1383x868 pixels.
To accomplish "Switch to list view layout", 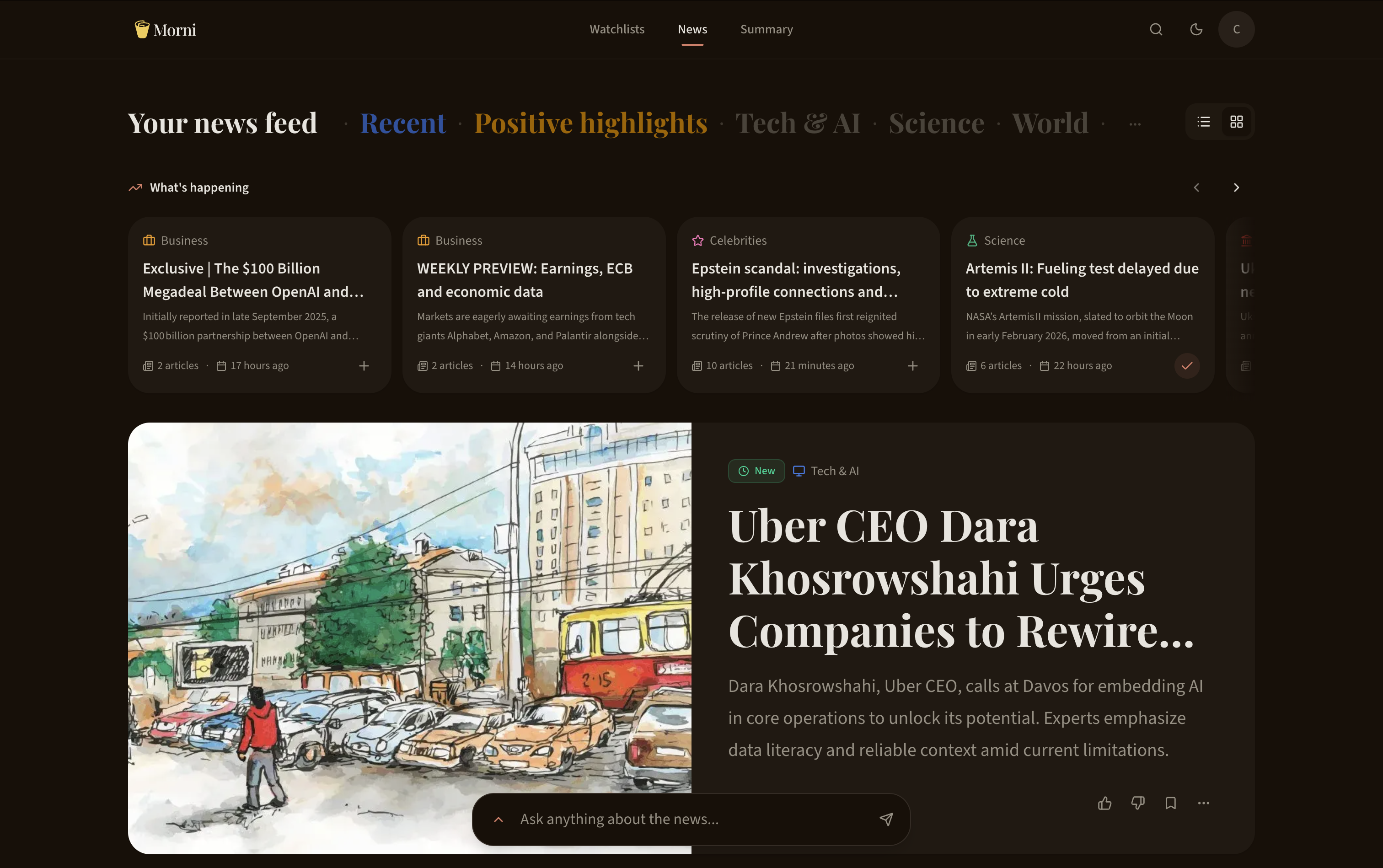I will click(1203, 122).
